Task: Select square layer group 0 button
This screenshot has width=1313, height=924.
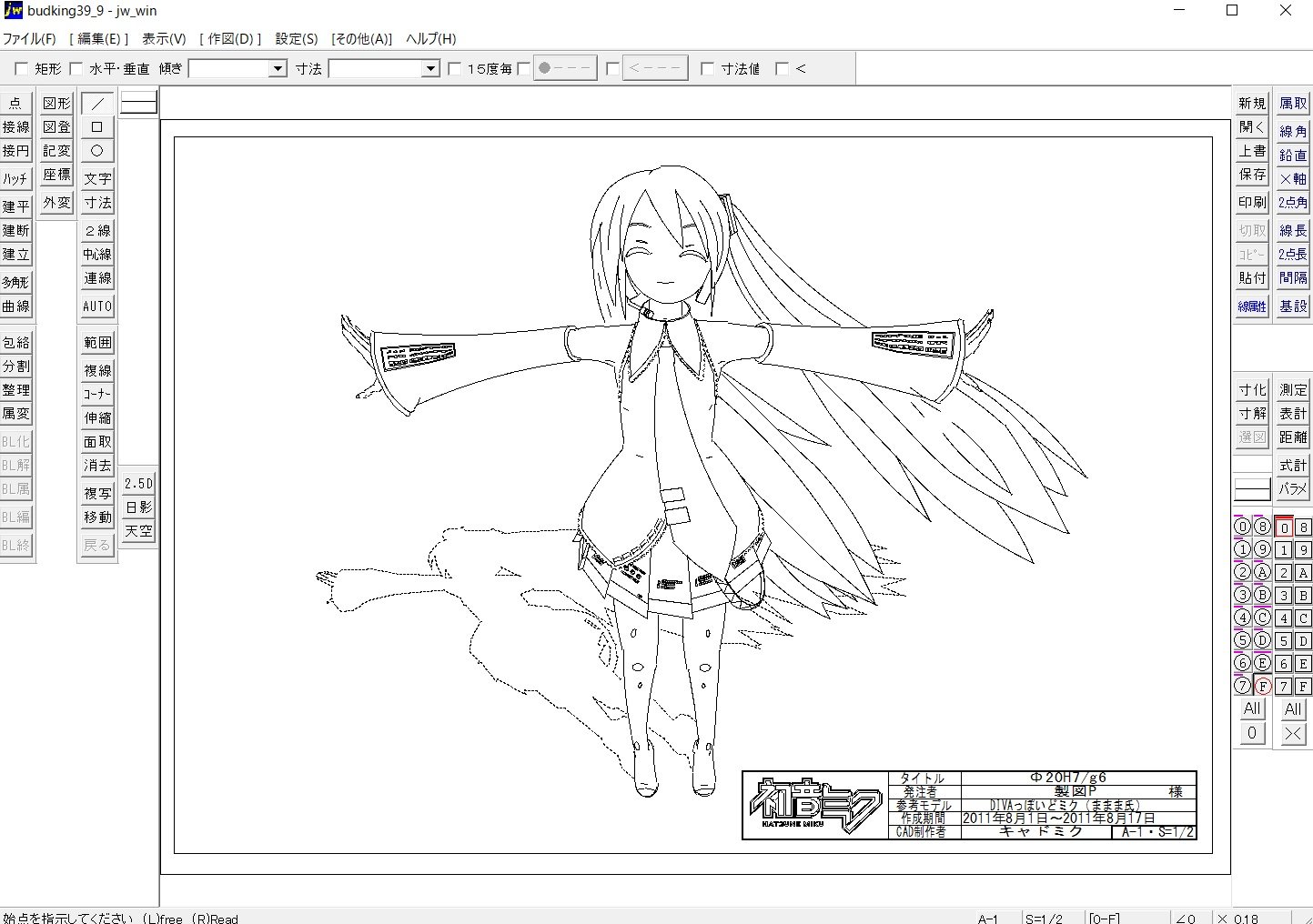Action: (1284, 527)
